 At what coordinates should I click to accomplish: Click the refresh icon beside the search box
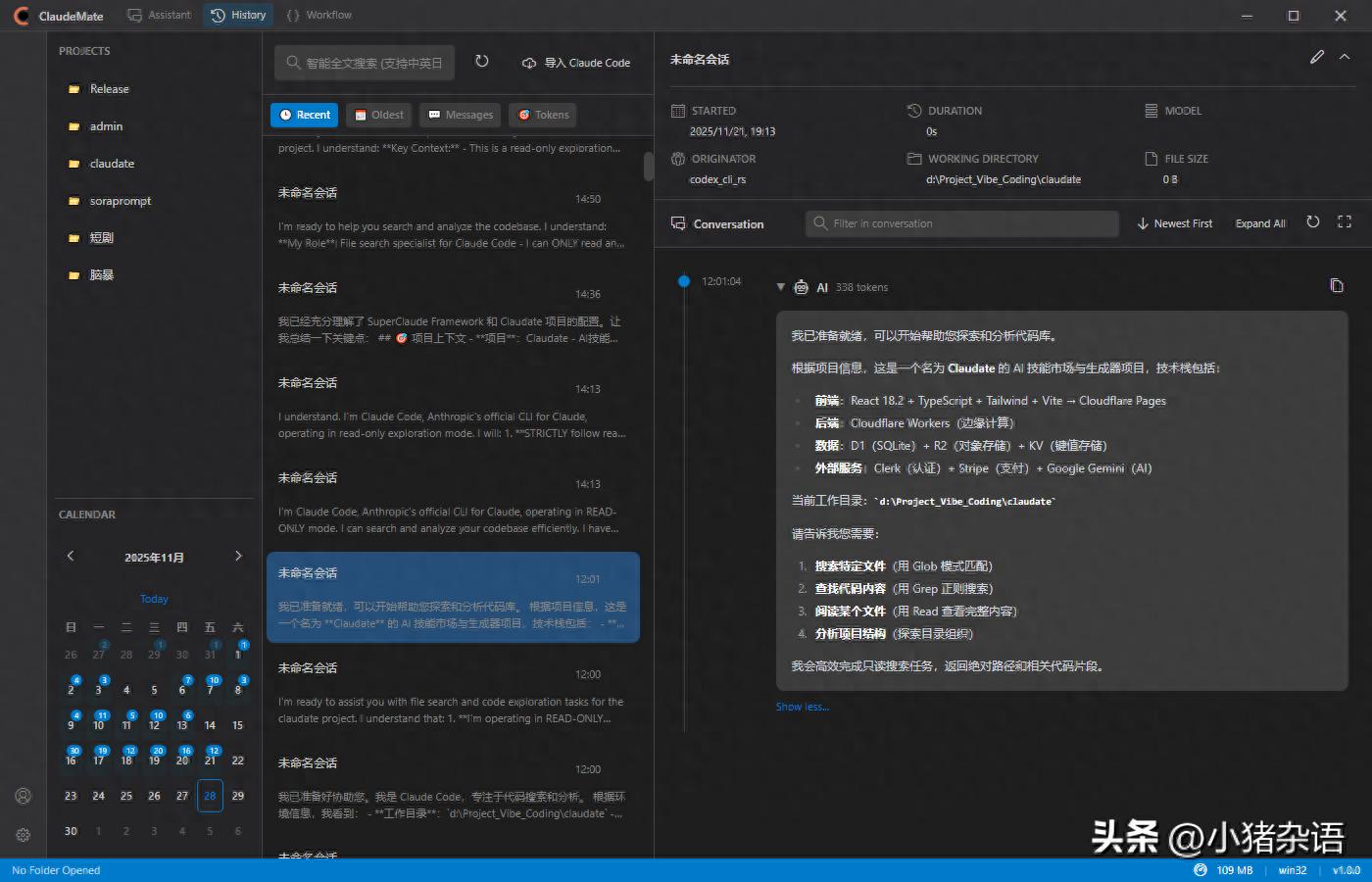click(481, 62)
